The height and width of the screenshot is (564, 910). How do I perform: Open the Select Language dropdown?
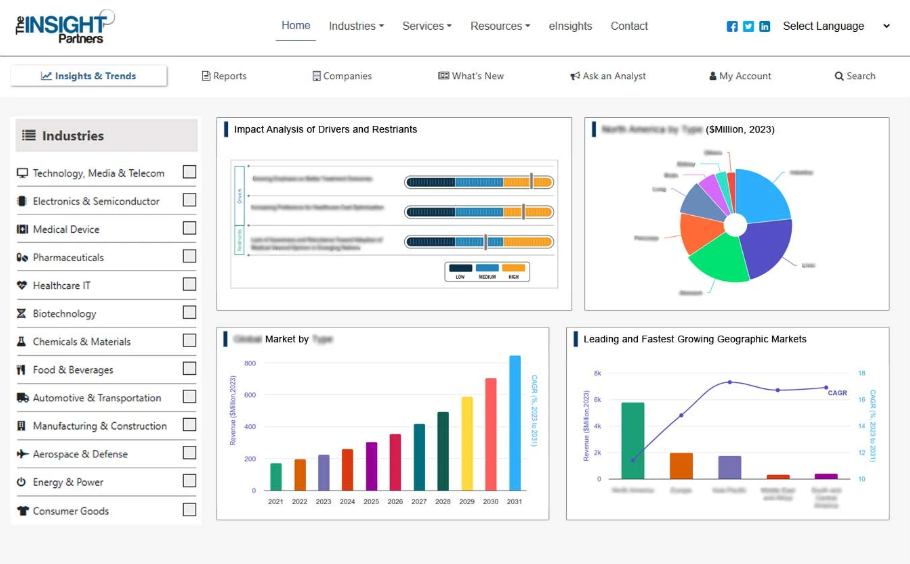pyautogui.click(x=836, y=27)
